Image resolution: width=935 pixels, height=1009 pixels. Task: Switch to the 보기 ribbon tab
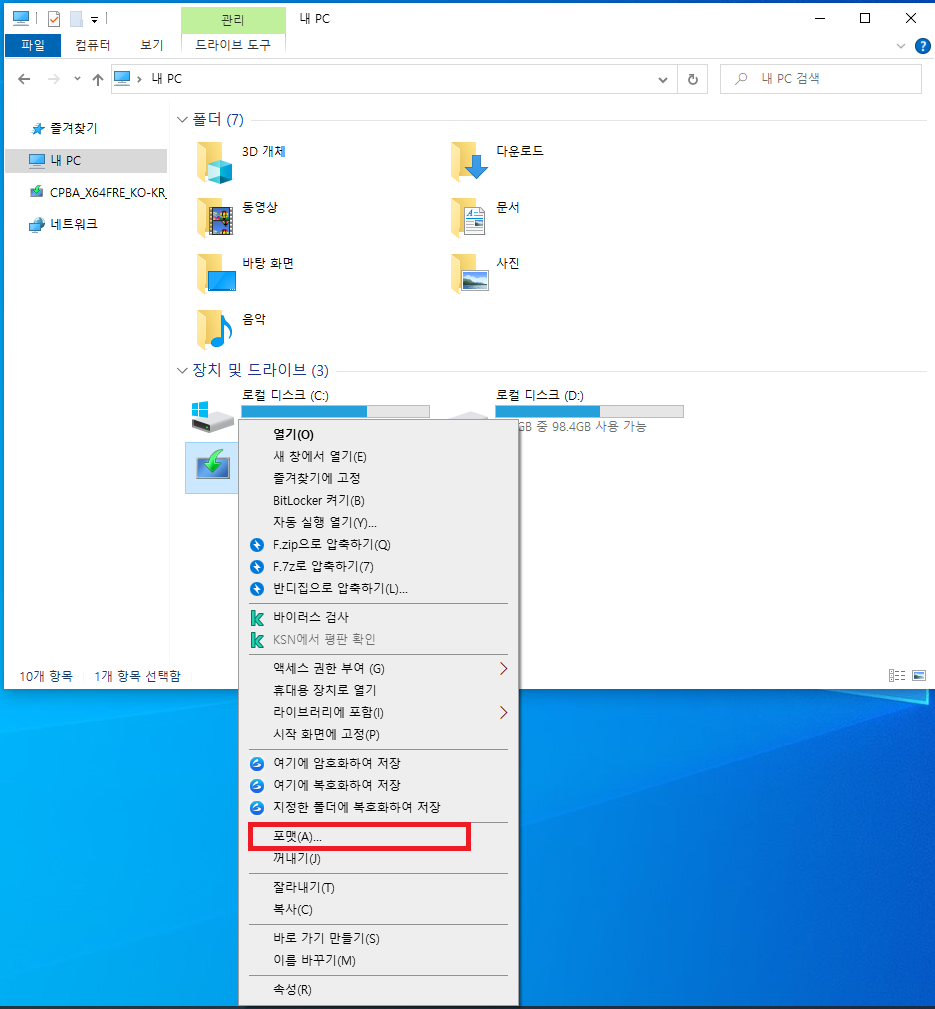152,45
